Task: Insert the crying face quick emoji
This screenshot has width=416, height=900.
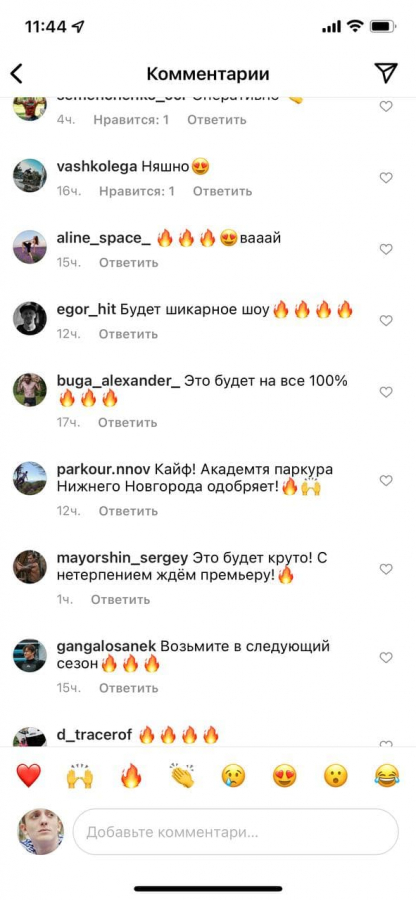Action: click(234, 776)
